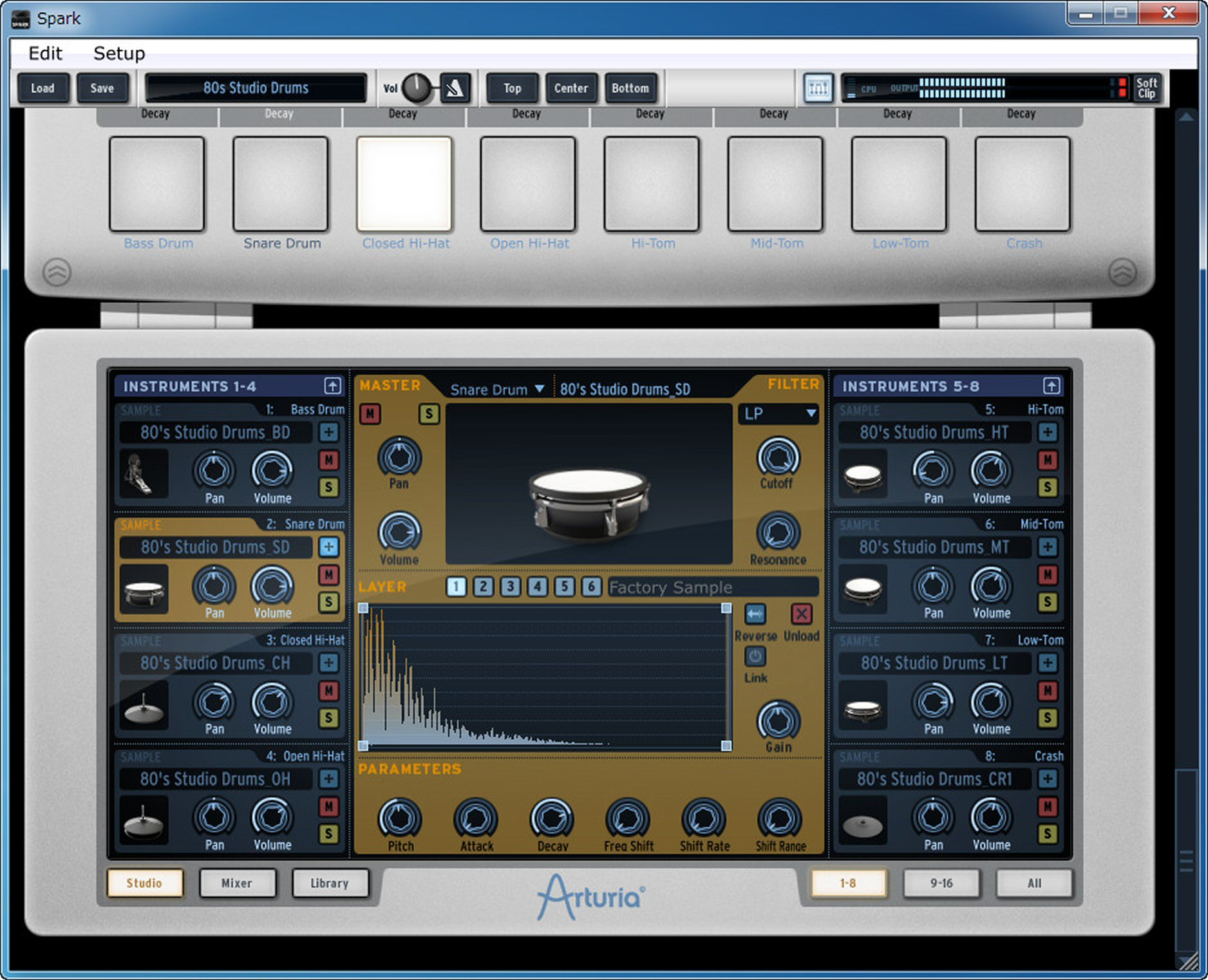The height and width of the screenshot is (980, 1208).
Task: Select the Open Hi-Hat instrument thumbnail
Action: [x=144, y=820]
